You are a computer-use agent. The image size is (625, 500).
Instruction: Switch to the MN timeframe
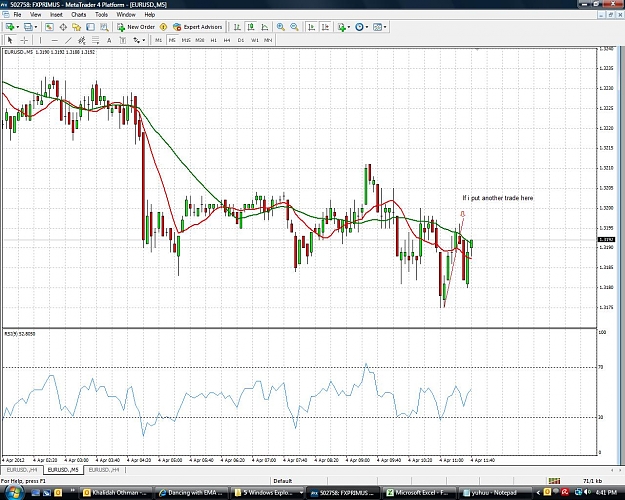[x=268, y=40]
